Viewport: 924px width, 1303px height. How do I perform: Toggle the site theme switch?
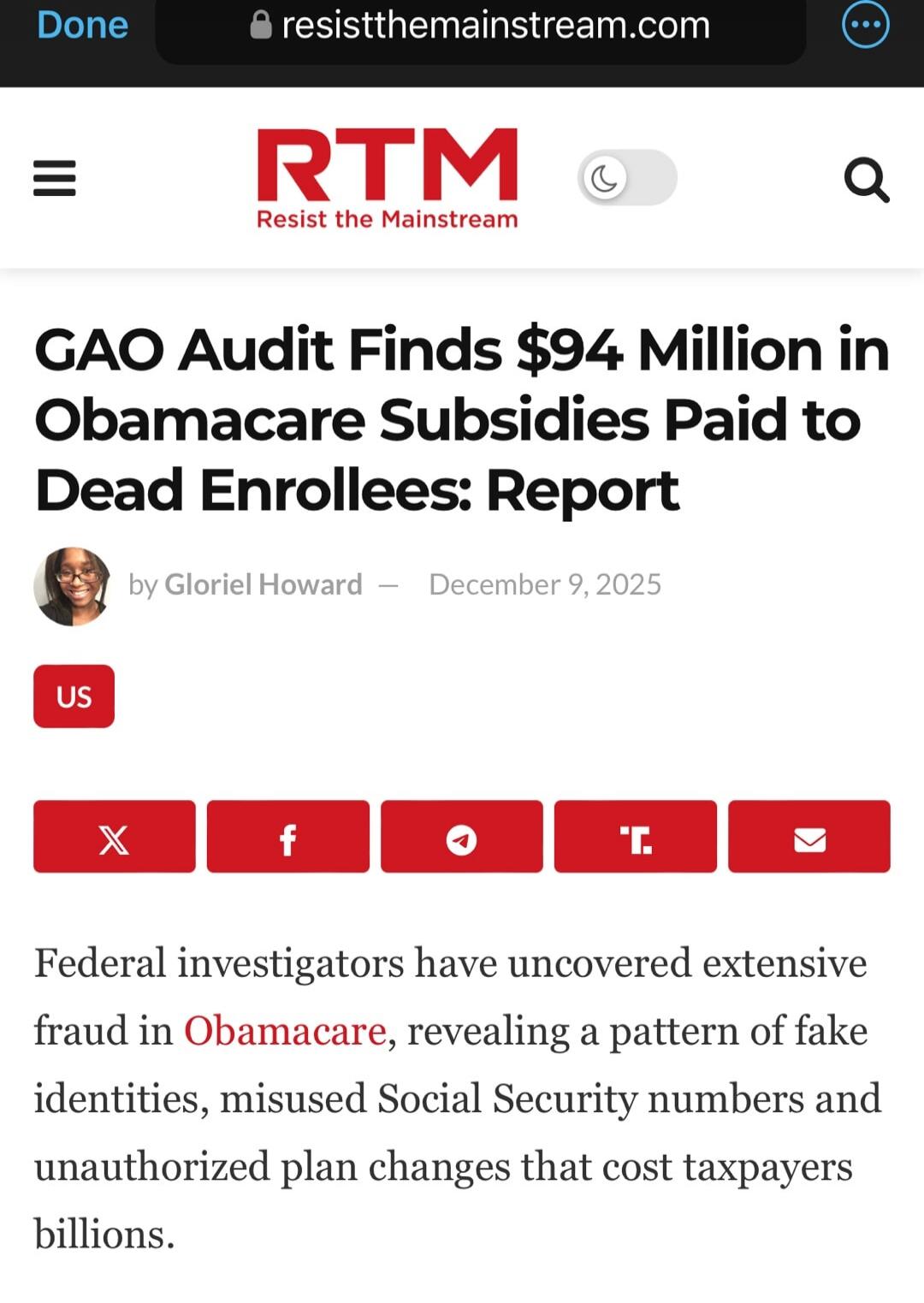(x=629, y=177)
